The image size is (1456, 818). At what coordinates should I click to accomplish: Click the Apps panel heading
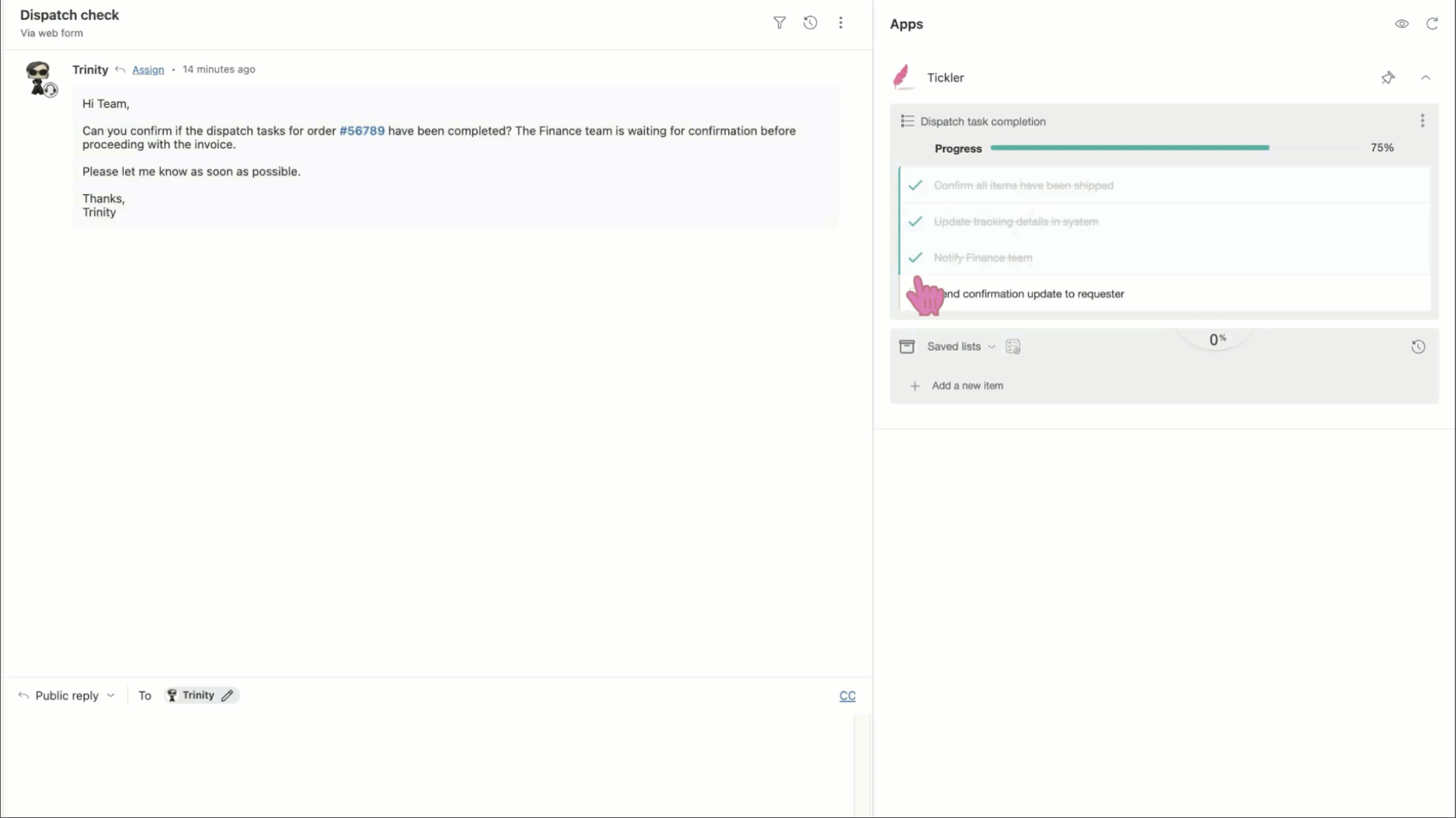[906, 24]
